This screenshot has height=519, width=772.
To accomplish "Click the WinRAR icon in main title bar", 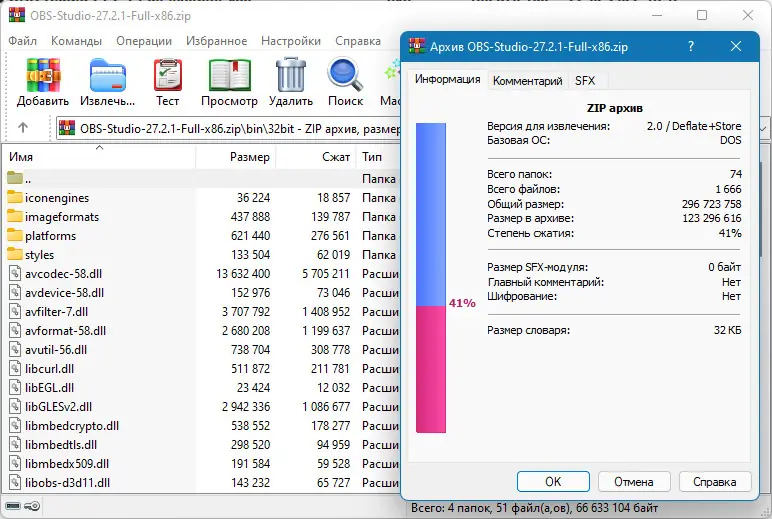I will (17, 15).
